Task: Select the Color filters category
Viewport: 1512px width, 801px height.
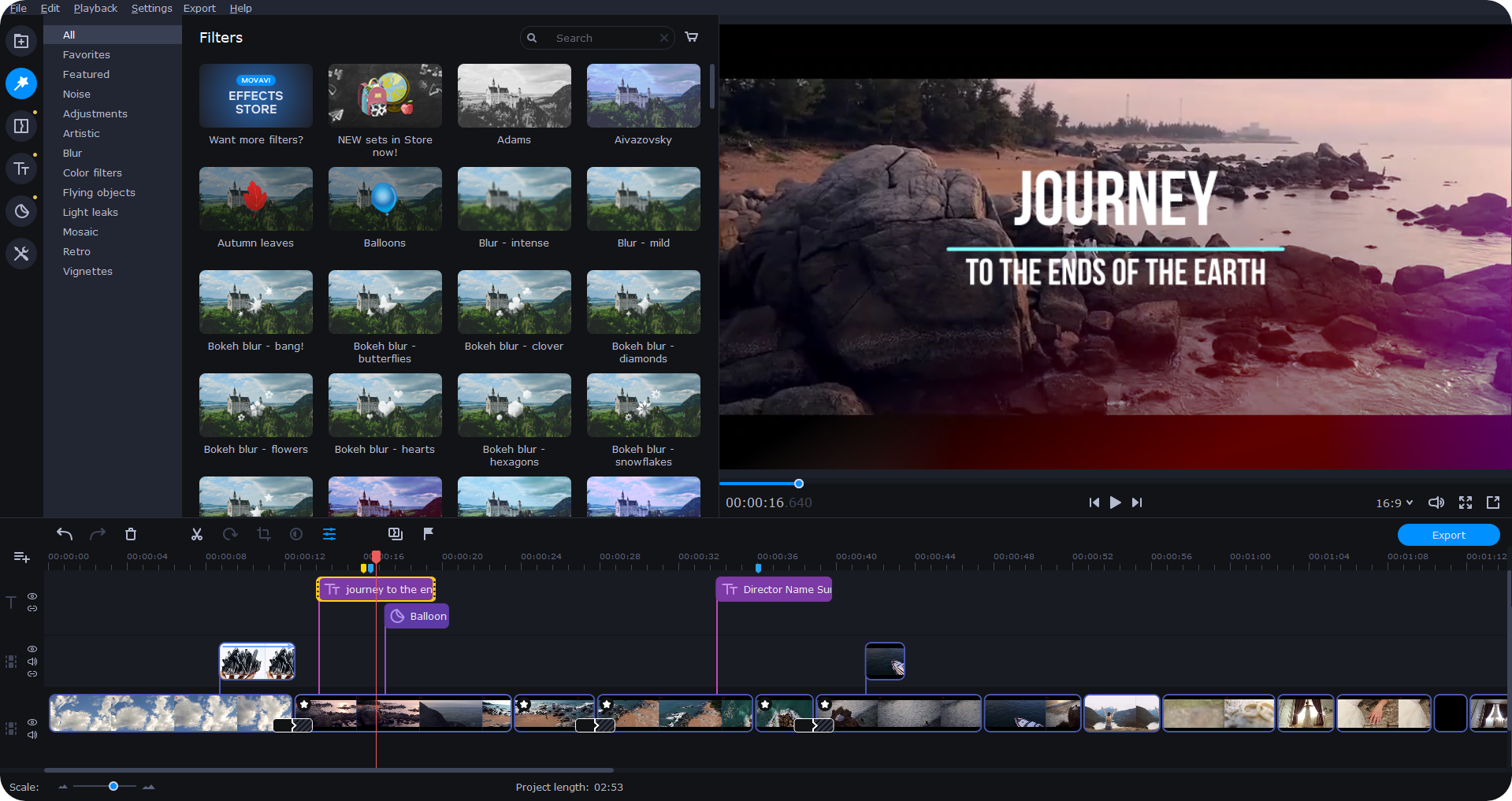Action: (92, 172)
